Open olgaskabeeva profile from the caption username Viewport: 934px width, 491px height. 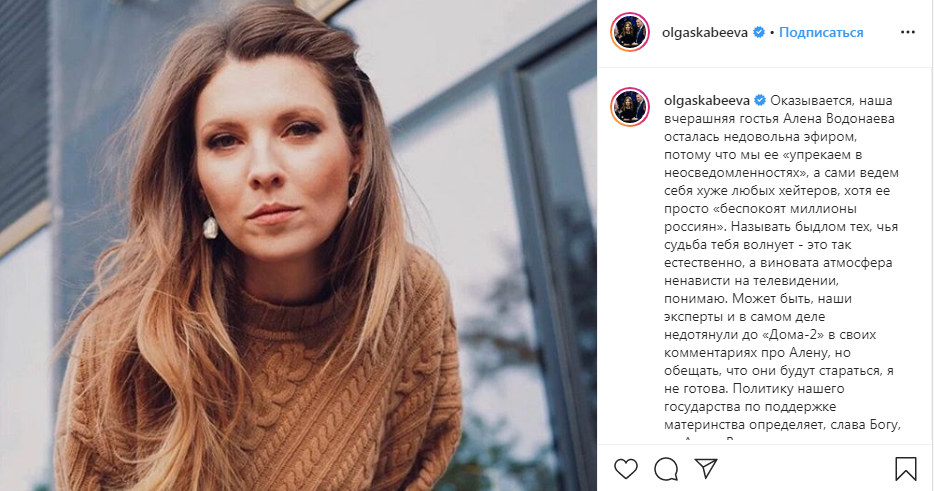pyautogui.click(x=707, y=100)
